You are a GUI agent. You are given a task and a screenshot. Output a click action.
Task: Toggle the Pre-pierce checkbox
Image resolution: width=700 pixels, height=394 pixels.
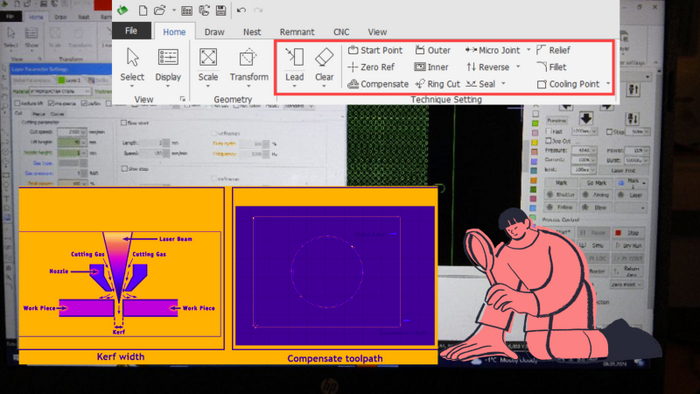(51, 104)
